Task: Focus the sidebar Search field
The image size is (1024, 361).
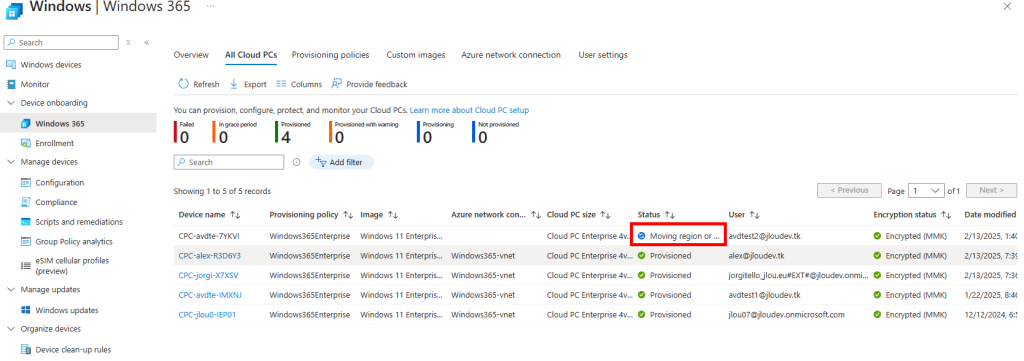Action: [x=61, y=42]
